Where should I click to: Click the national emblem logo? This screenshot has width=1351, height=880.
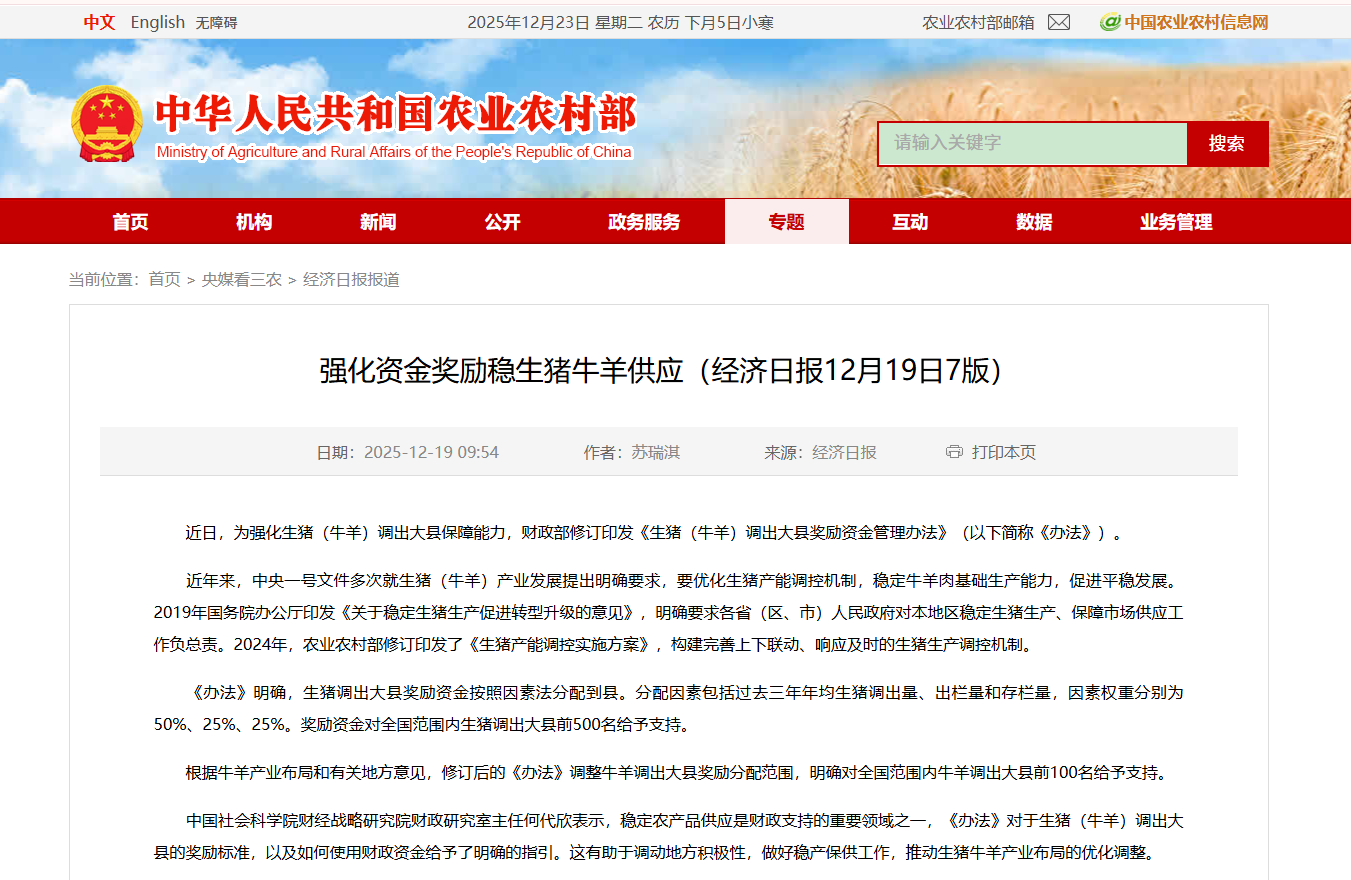click(x=107, y=124)
